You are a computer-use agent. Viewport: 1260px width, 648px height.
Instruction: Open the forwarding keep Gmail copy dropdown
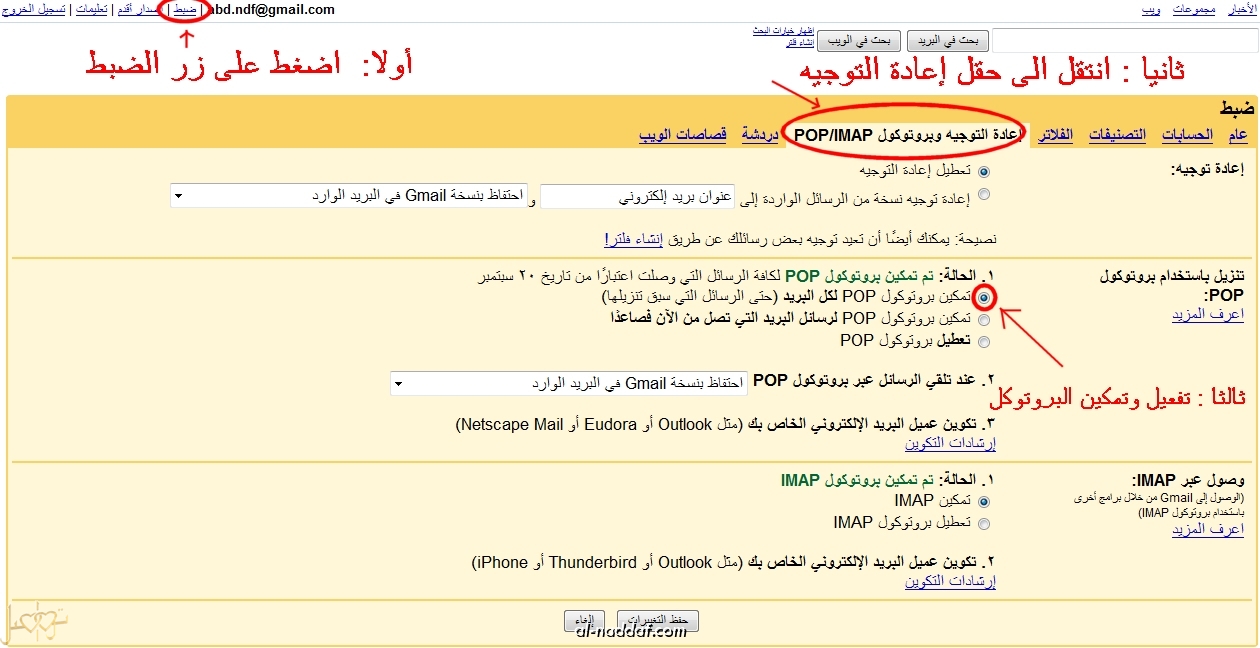pyautogui.click(x=349, y=196)
